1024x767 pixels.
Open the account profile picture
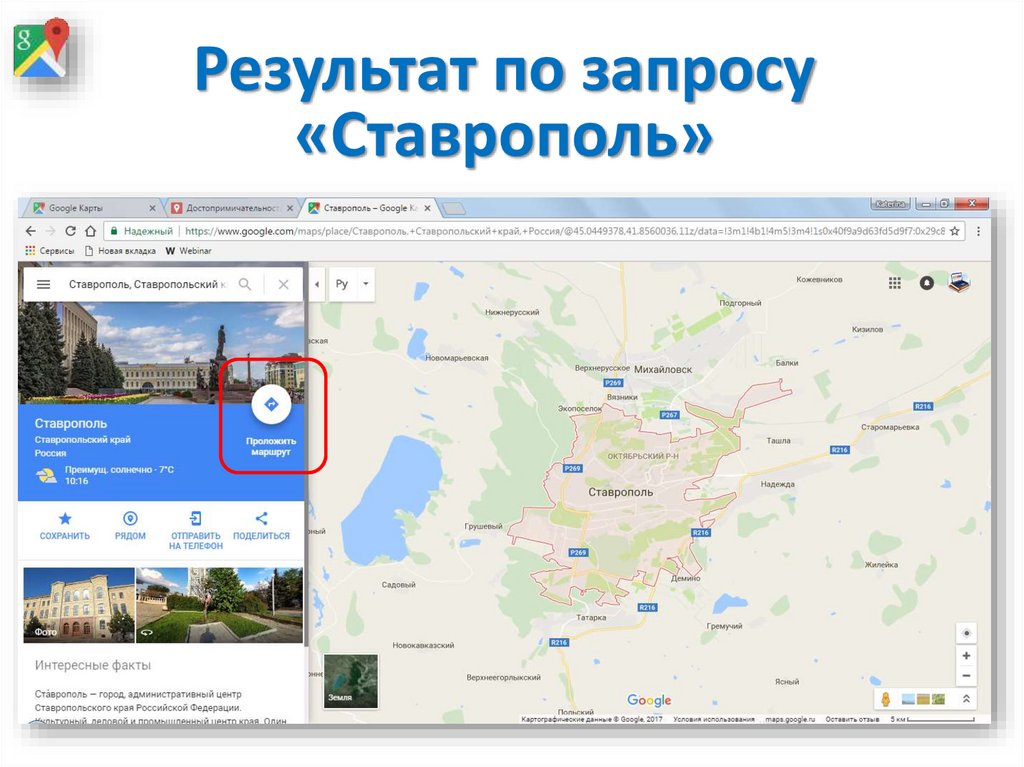click(x=959, y=282)
